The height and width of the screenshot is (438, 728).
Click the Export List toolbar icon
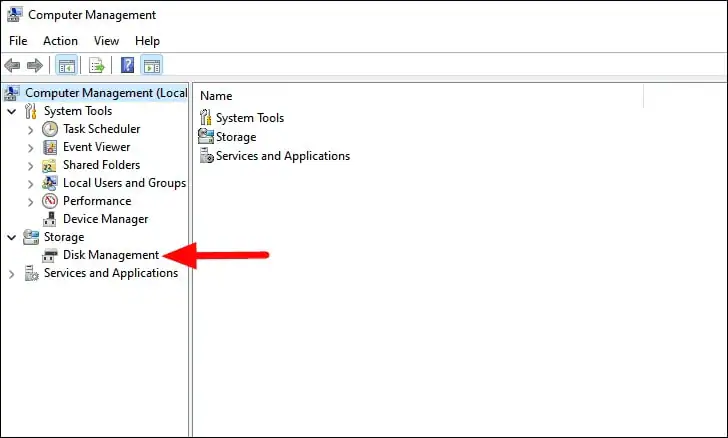click(x=97, y=66)
